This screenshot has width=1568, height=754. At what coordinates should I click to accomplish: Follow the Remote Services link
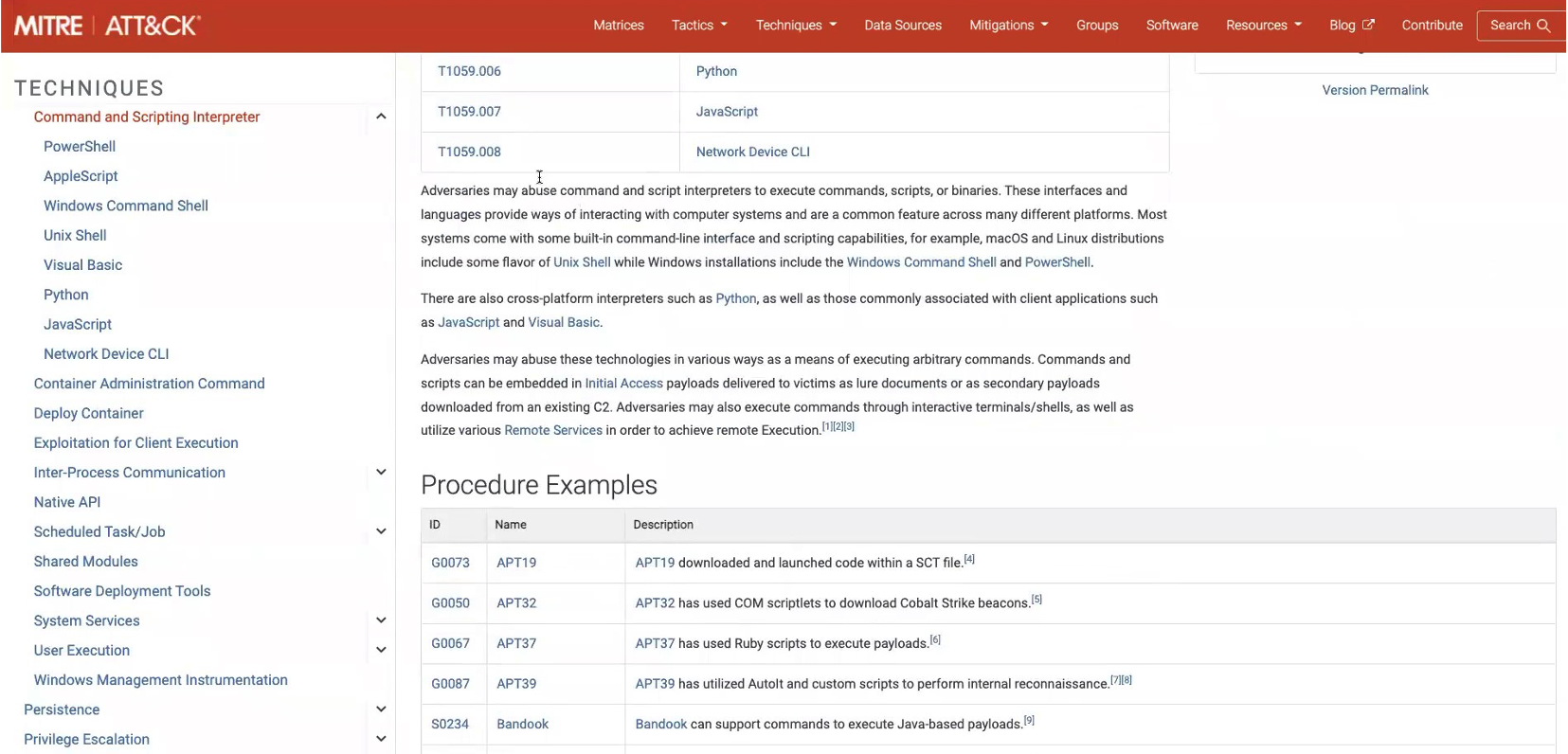(x=553, y=430)
